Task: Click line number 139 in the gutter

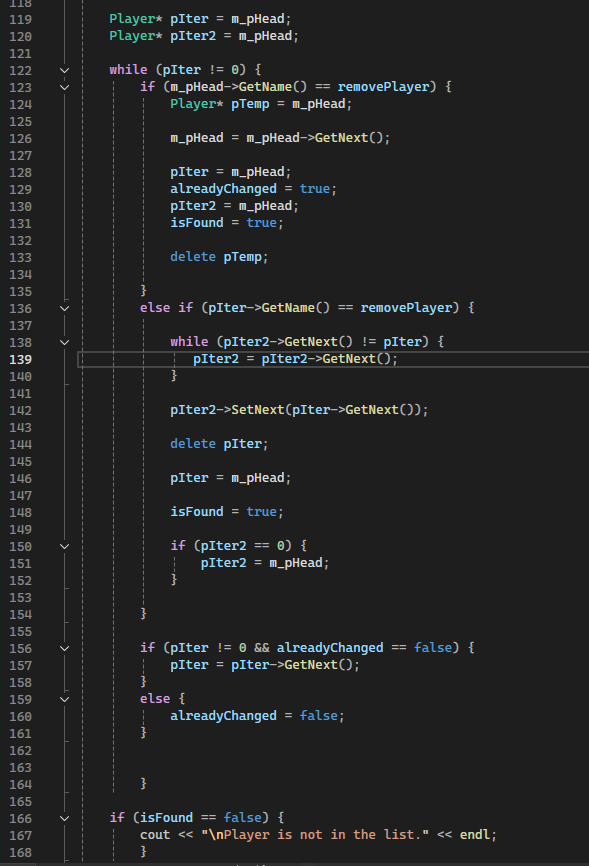Action: pyautogui.click(x=20, y=360)
